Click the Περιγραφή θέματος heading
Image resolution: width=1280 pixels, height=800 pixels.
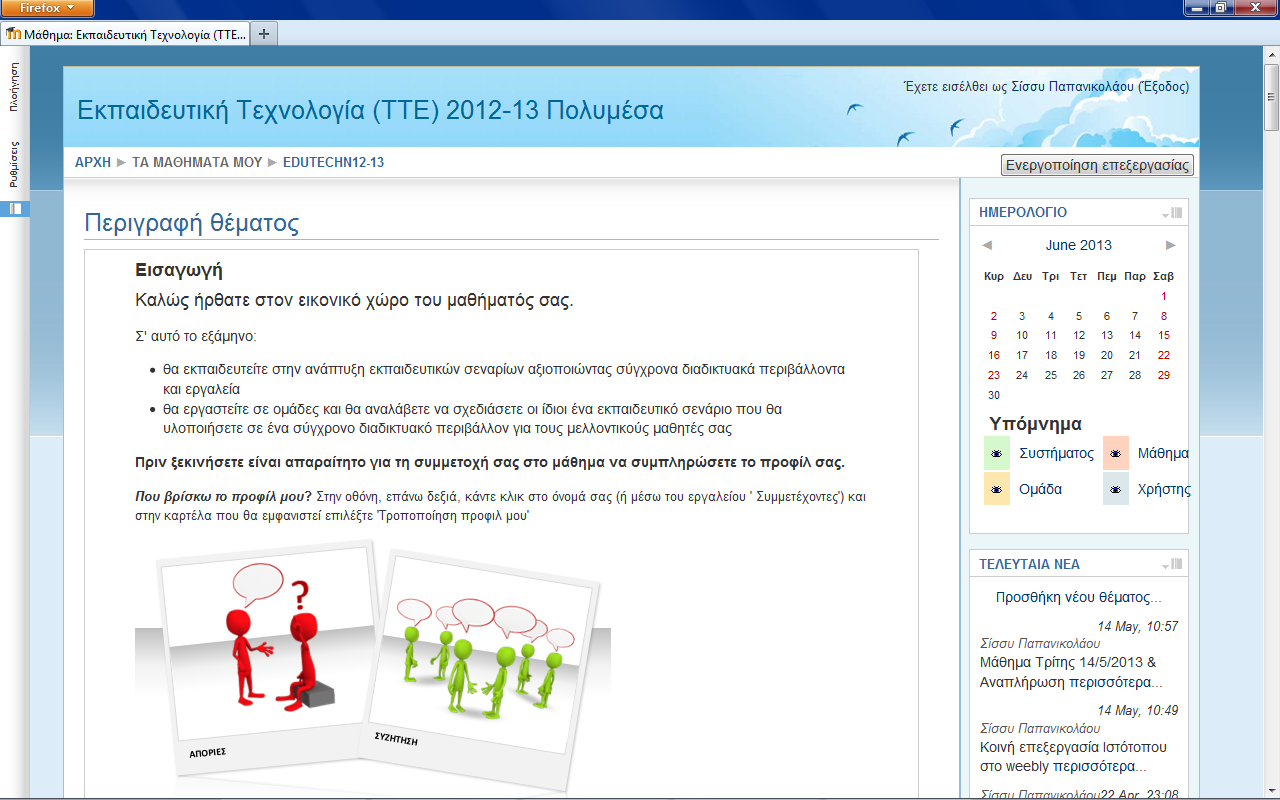191,223
